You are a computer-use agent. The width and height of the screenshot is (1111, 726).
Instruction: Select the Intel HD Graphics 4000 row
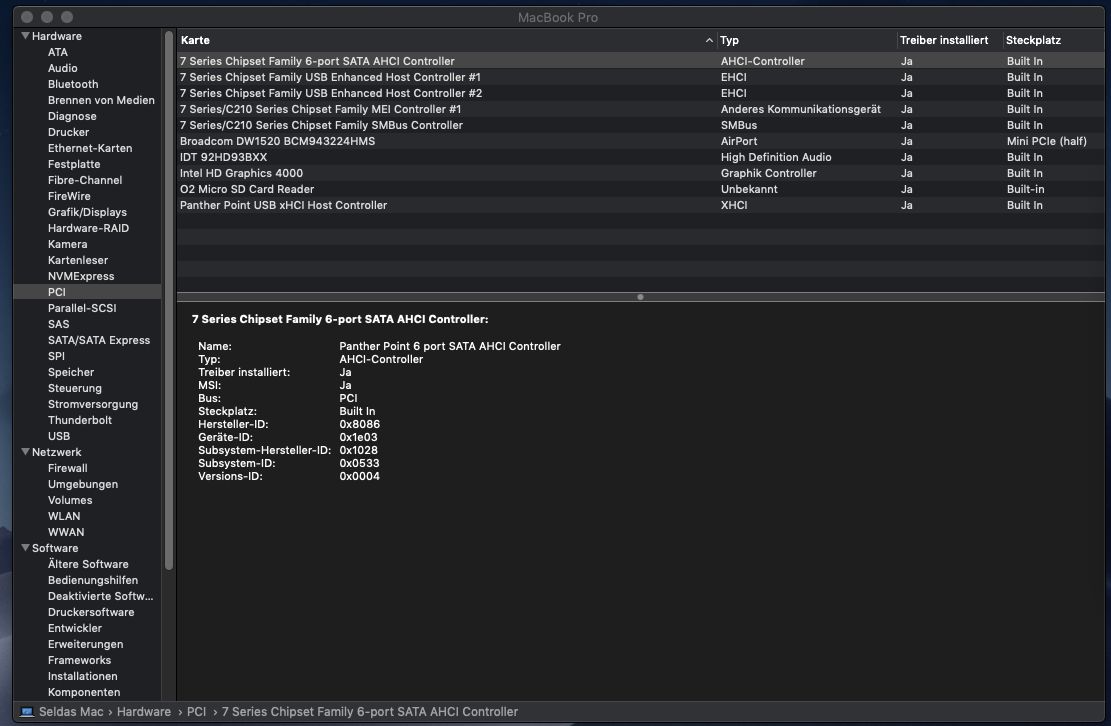241,173
